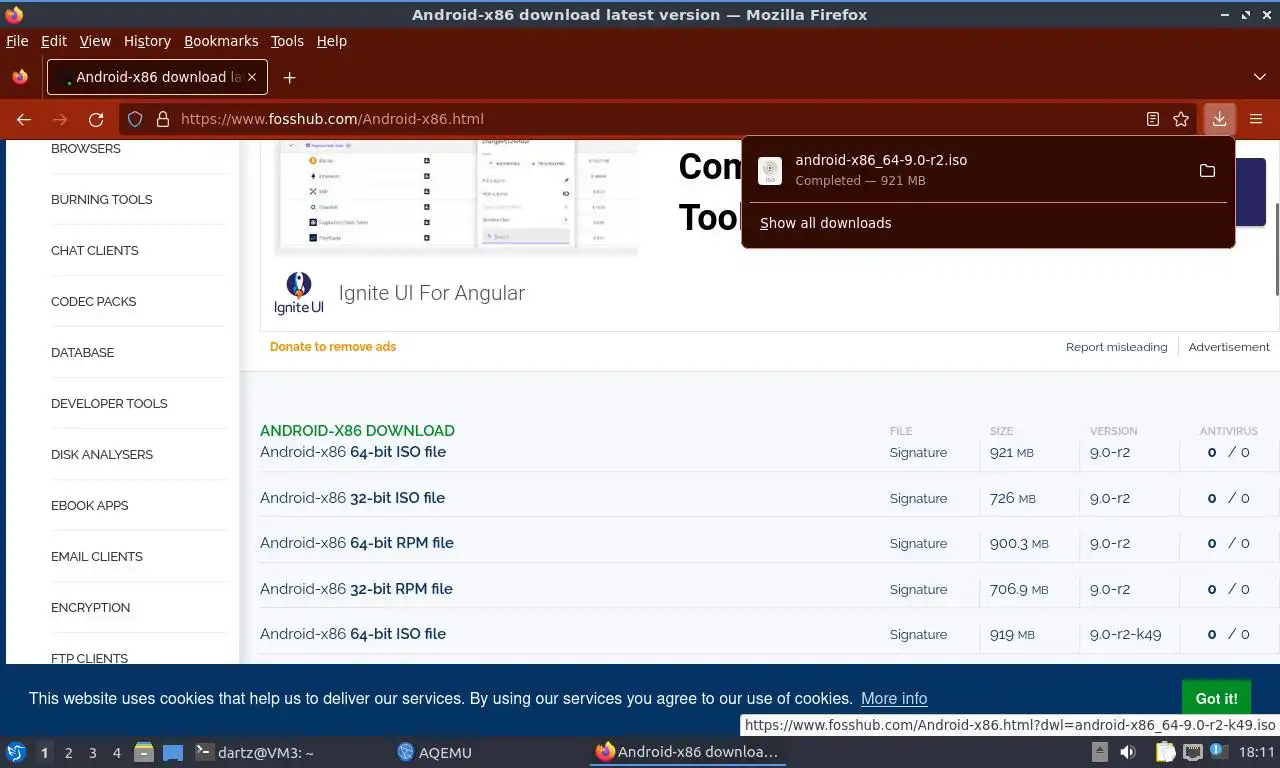Click the Firefox View icon in tab bar
Image resolution: width=1280 pixels, height=768 pixels.
[x=20, y=77]
